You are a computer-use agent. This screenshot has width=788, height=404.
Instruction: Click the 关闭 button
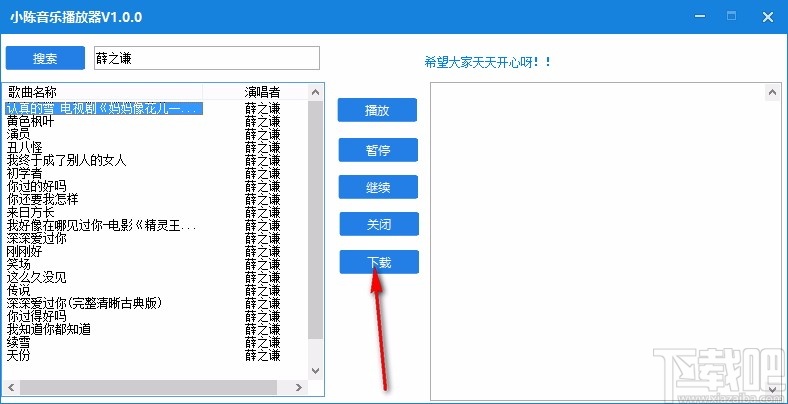click(x=379, y=224)
